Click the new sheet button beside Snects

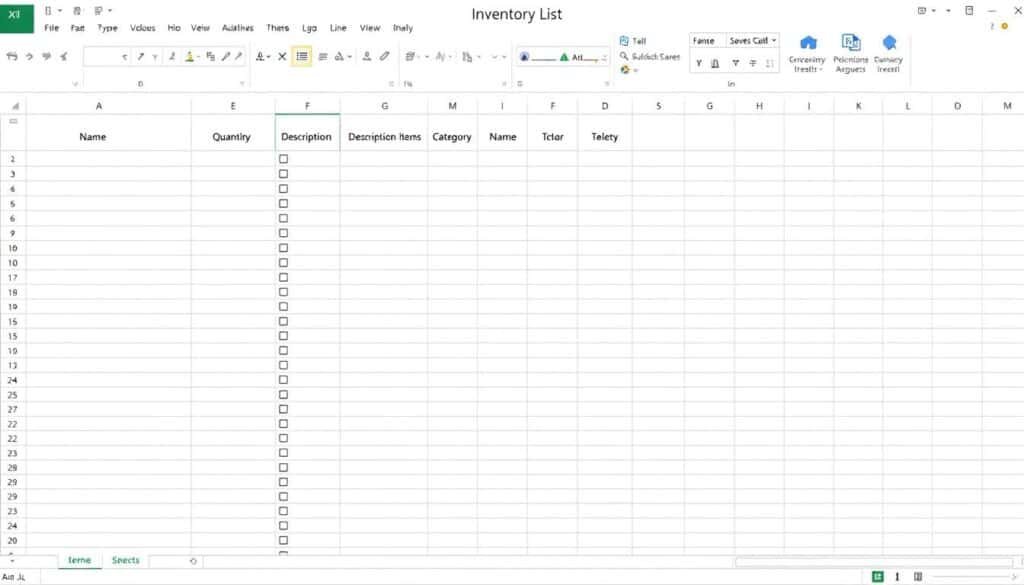click(193, 561)
